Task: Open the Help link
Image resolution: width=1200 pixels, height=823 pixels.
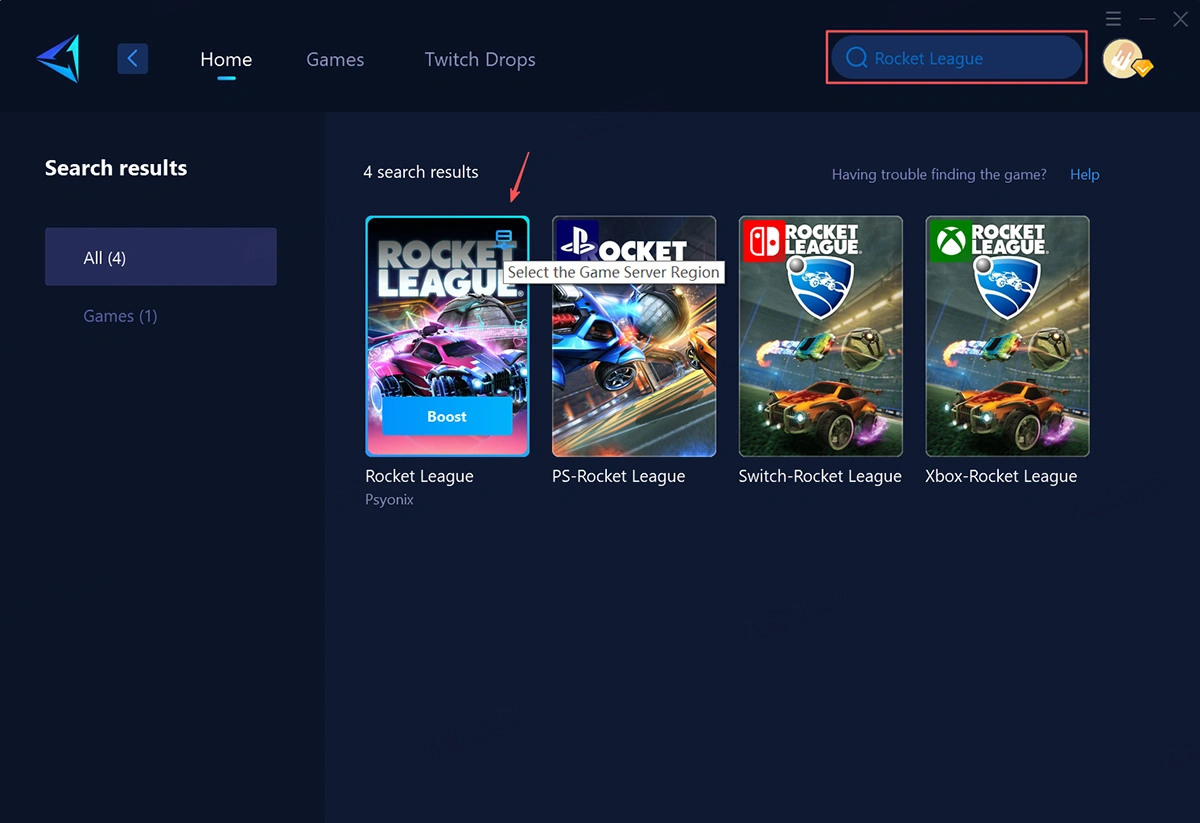Action: [x=1084, y=174]
